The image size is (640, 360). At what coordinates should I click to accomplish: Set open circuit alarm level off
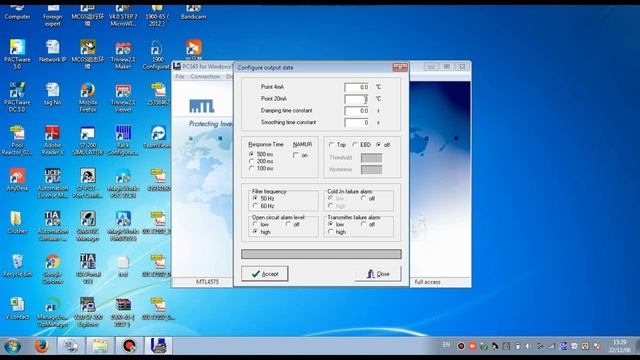(x=288, y=224)
